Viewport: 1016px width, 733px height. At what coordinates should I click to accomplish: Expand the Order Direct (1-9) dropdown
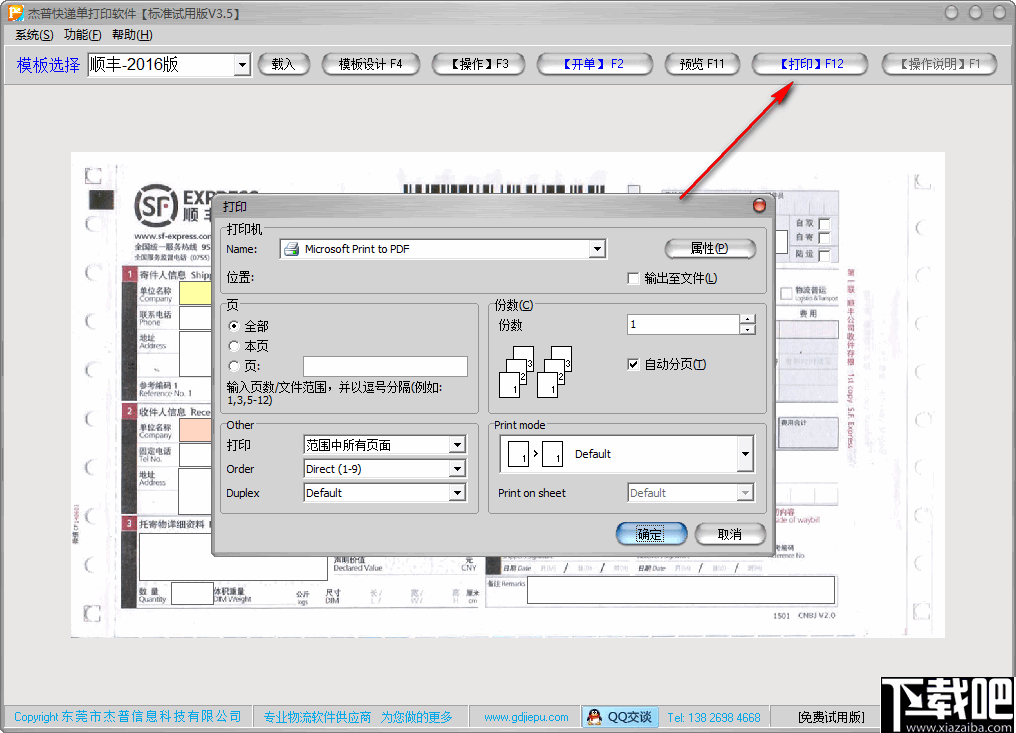coord(457,469)
